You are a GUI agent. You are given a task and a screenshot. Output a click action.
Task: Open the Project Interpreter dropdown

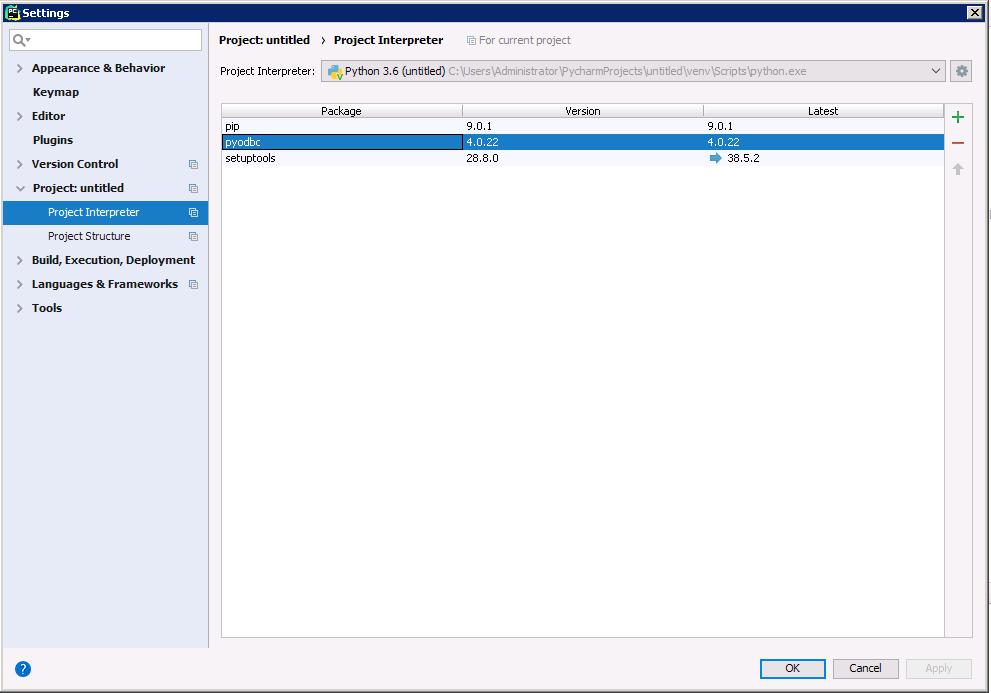tap(937, 71)
